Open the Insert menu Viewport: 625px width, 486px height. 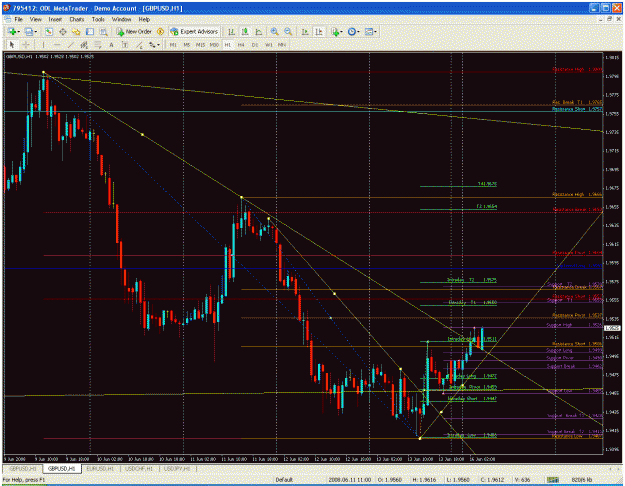pos(55,19)
